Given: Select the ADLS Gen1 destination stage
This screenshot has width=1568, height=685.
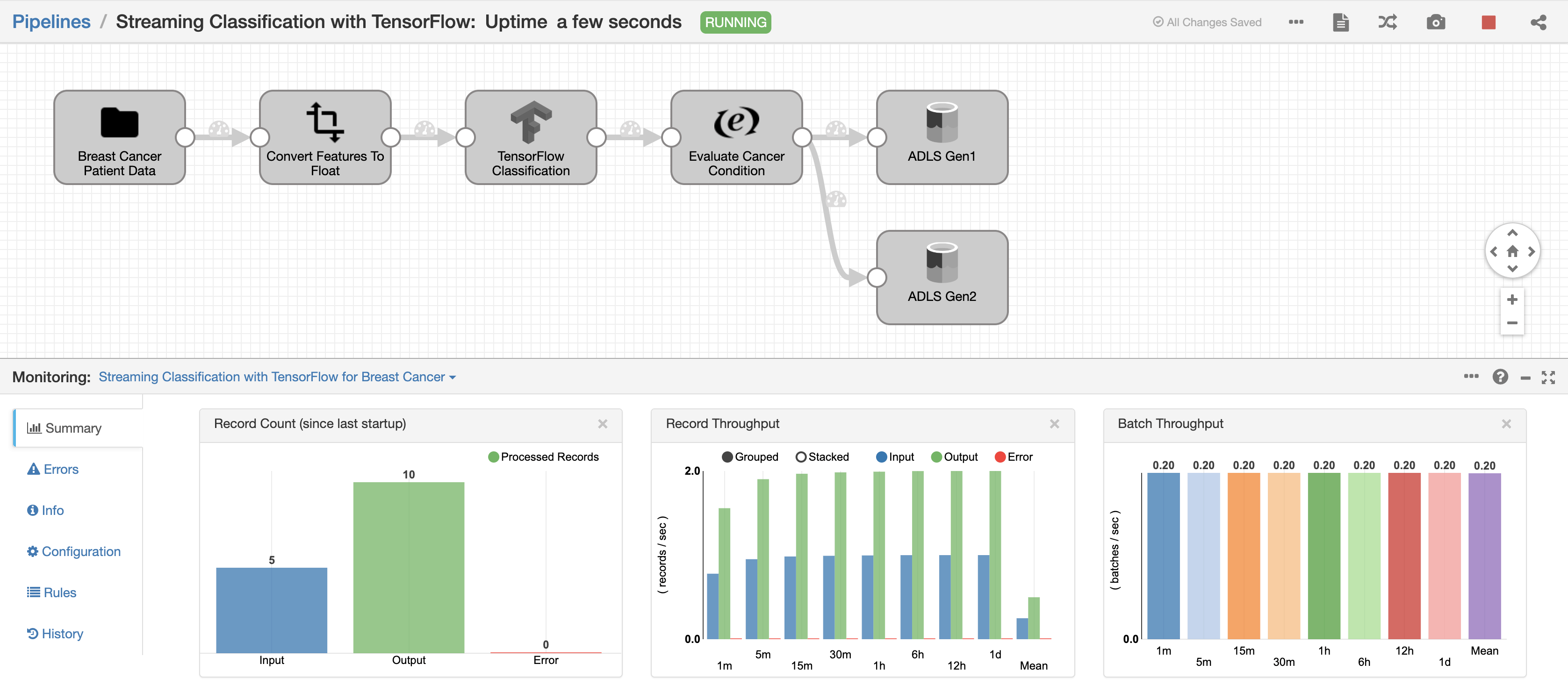Looking at the screenshot, I should point(942,137).
